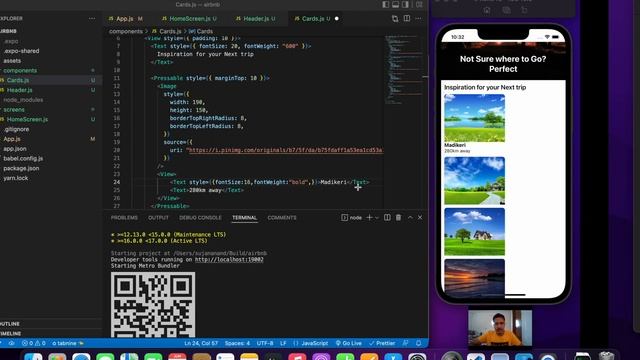The height and width of the screenshot is (360, 640).
Task: Switch to Debug Console tab
Action: [x=200, y=218]
